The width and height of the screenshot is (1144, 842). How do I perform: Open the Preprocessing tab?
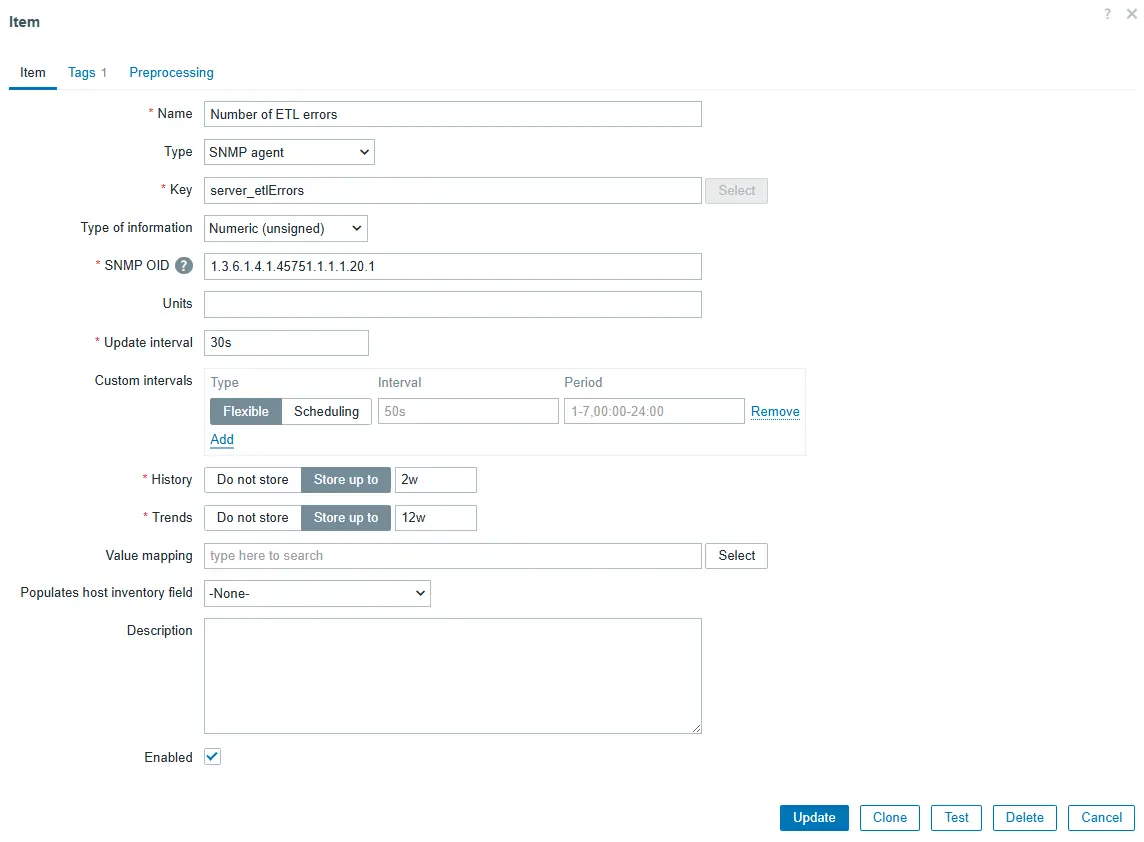click(x=171, y=72)
